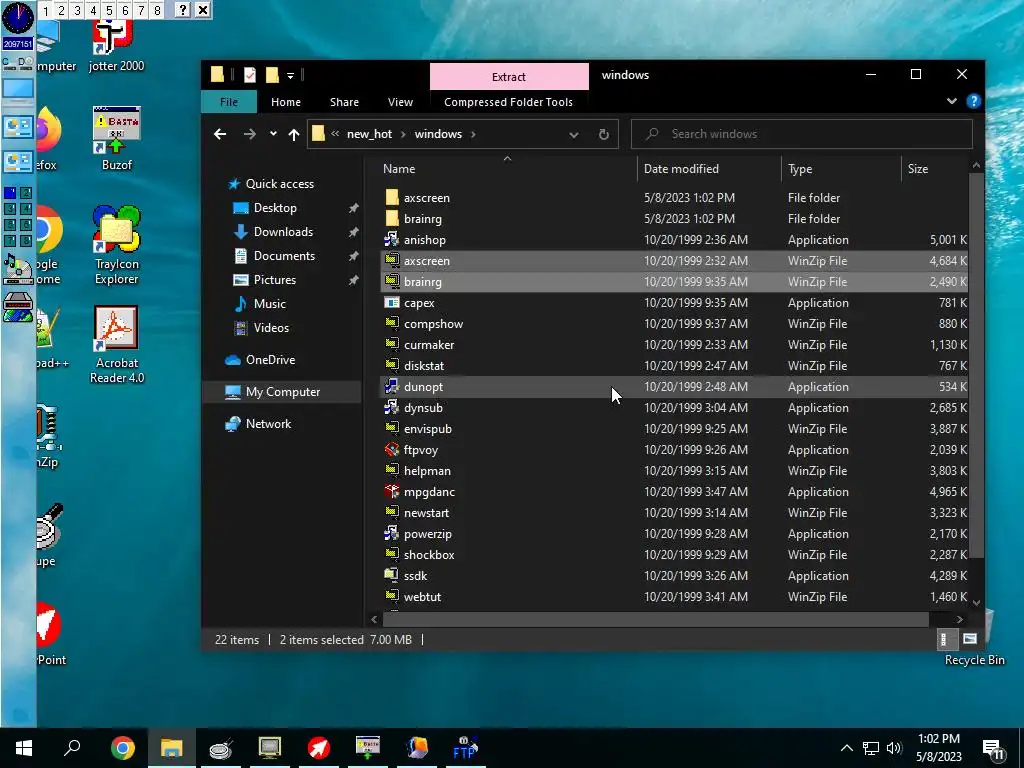Customize Quick Access Toolbar dropdown arrow
This screenshot has height=768, width=1024.
pyautogui.click(x=290, y=76)
